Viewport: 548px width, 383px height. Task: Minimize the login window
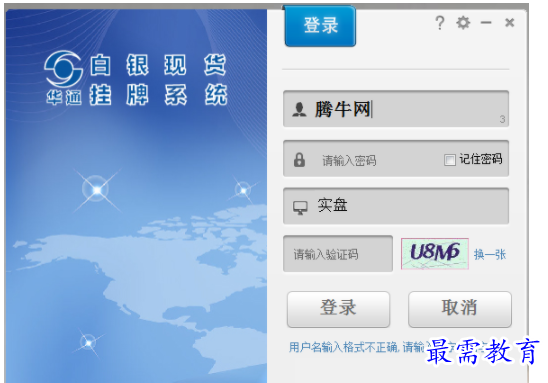tap(486, 23)
